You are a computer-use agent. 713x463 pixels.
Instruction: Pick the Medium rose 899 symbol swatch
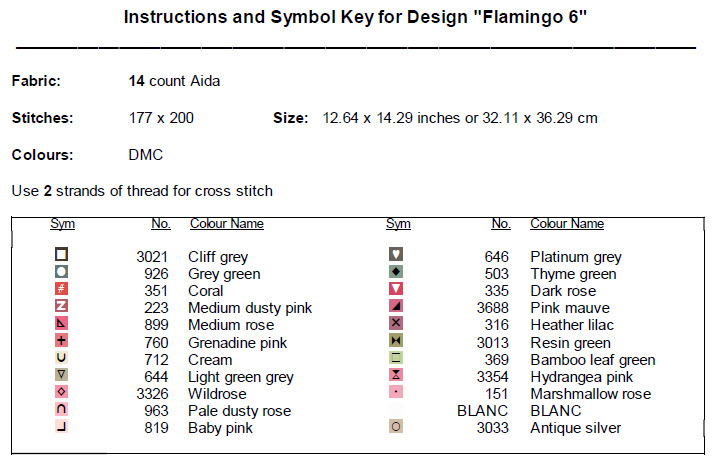(62, 324)
